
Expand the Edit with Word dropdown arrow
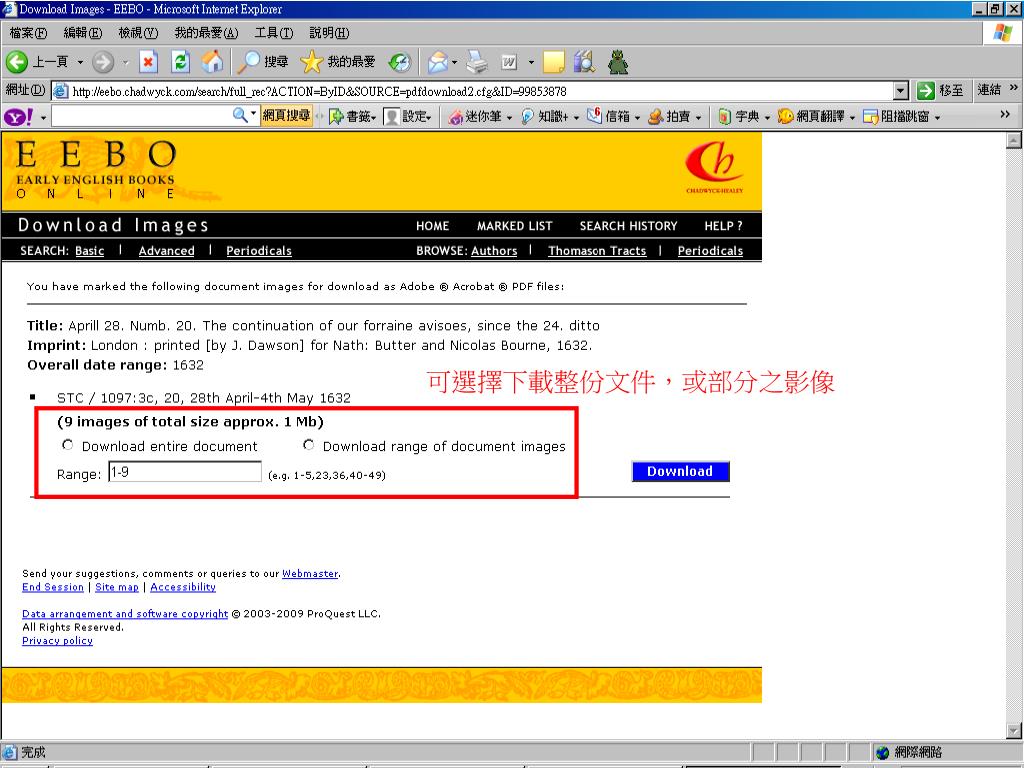[x=531, y=63]
